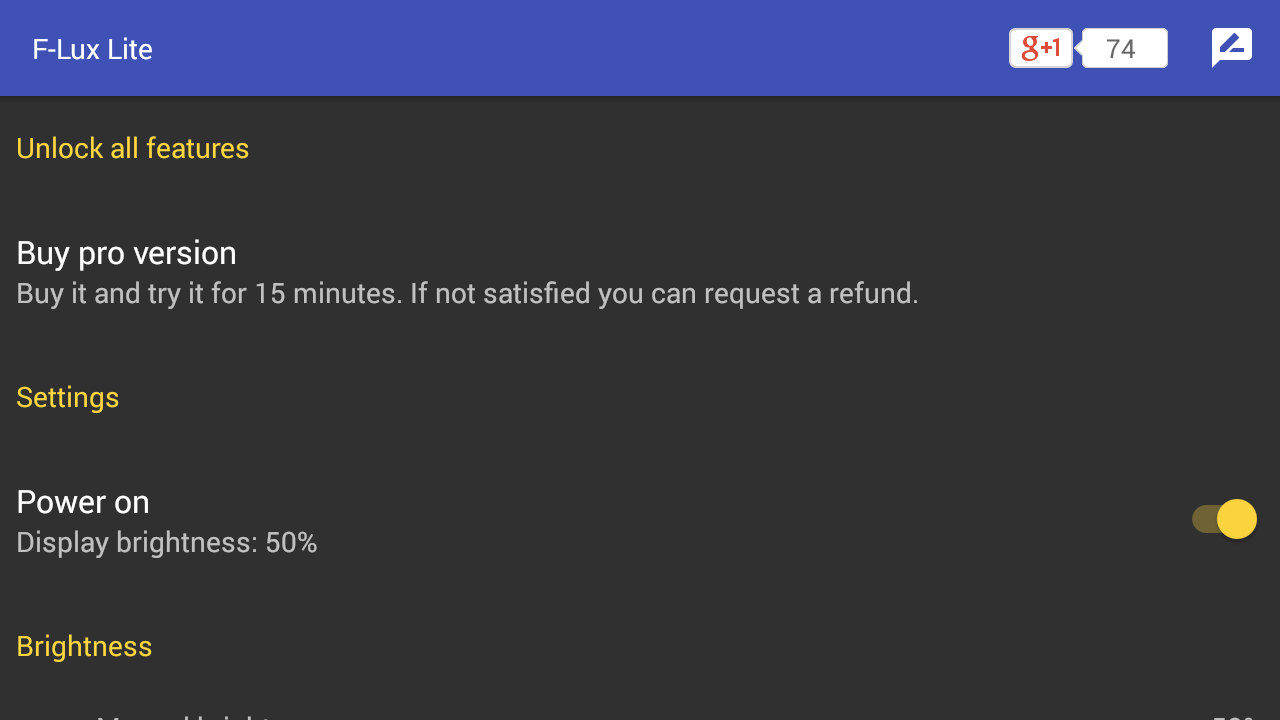This screenshot has width=1280, height=720.
Task: Tap the Power on setting label
Action: (x=83, y=502)
